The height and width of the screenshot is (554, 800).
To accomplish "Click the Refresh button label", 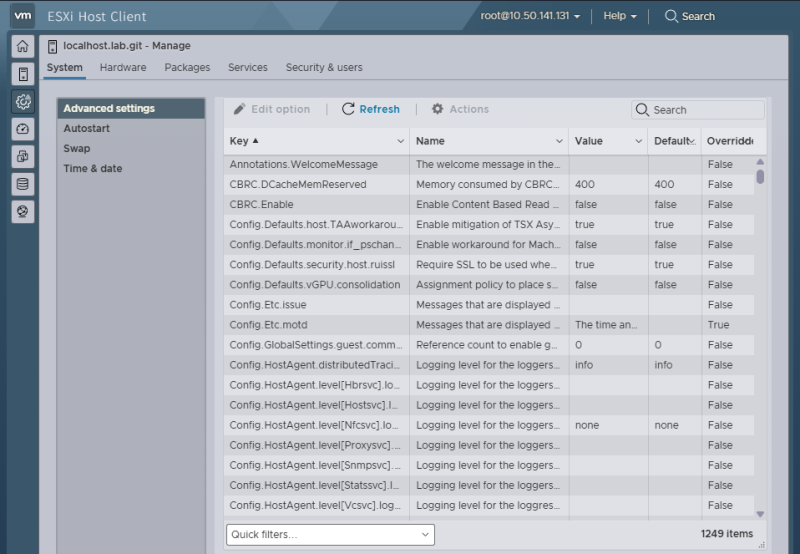I will [x=380, y=109].
